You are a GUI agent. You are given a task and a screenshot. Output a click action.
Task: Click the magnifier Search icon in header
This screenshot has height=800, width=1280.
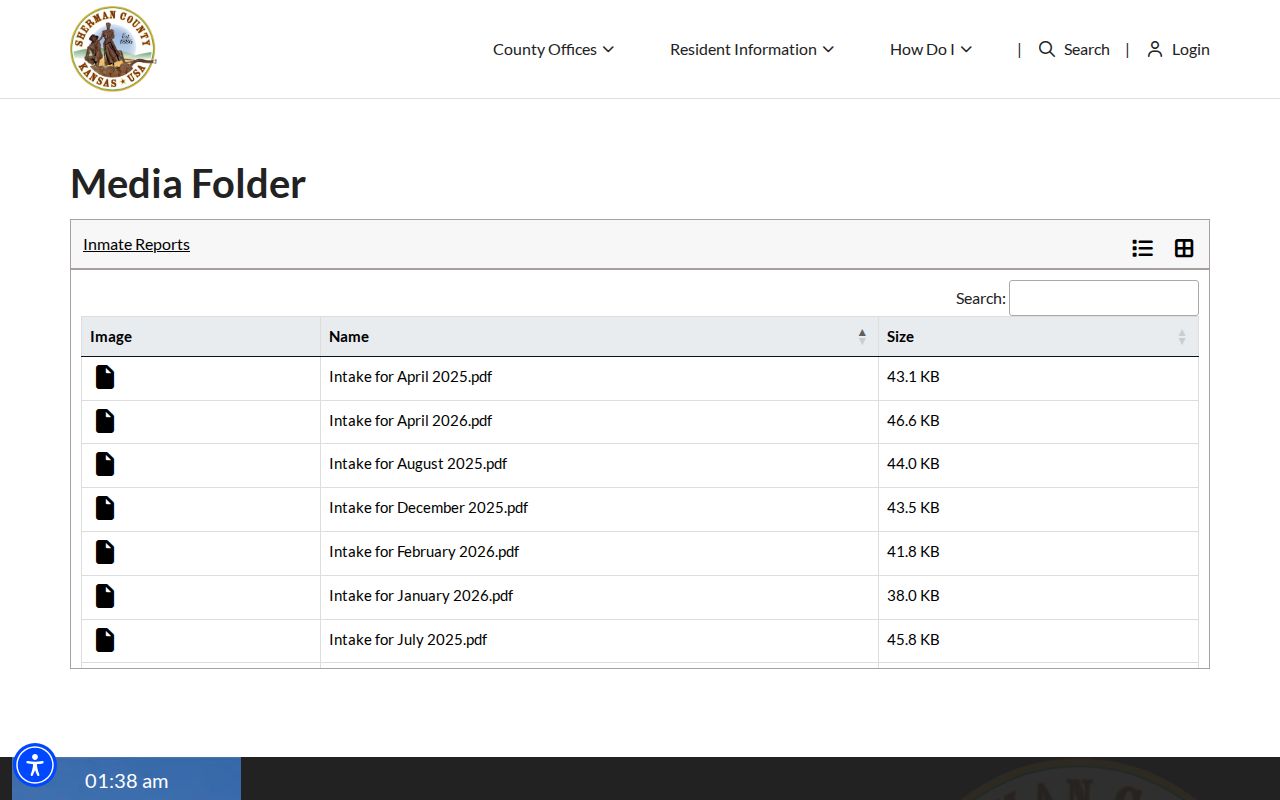(x=1047, y=49)
